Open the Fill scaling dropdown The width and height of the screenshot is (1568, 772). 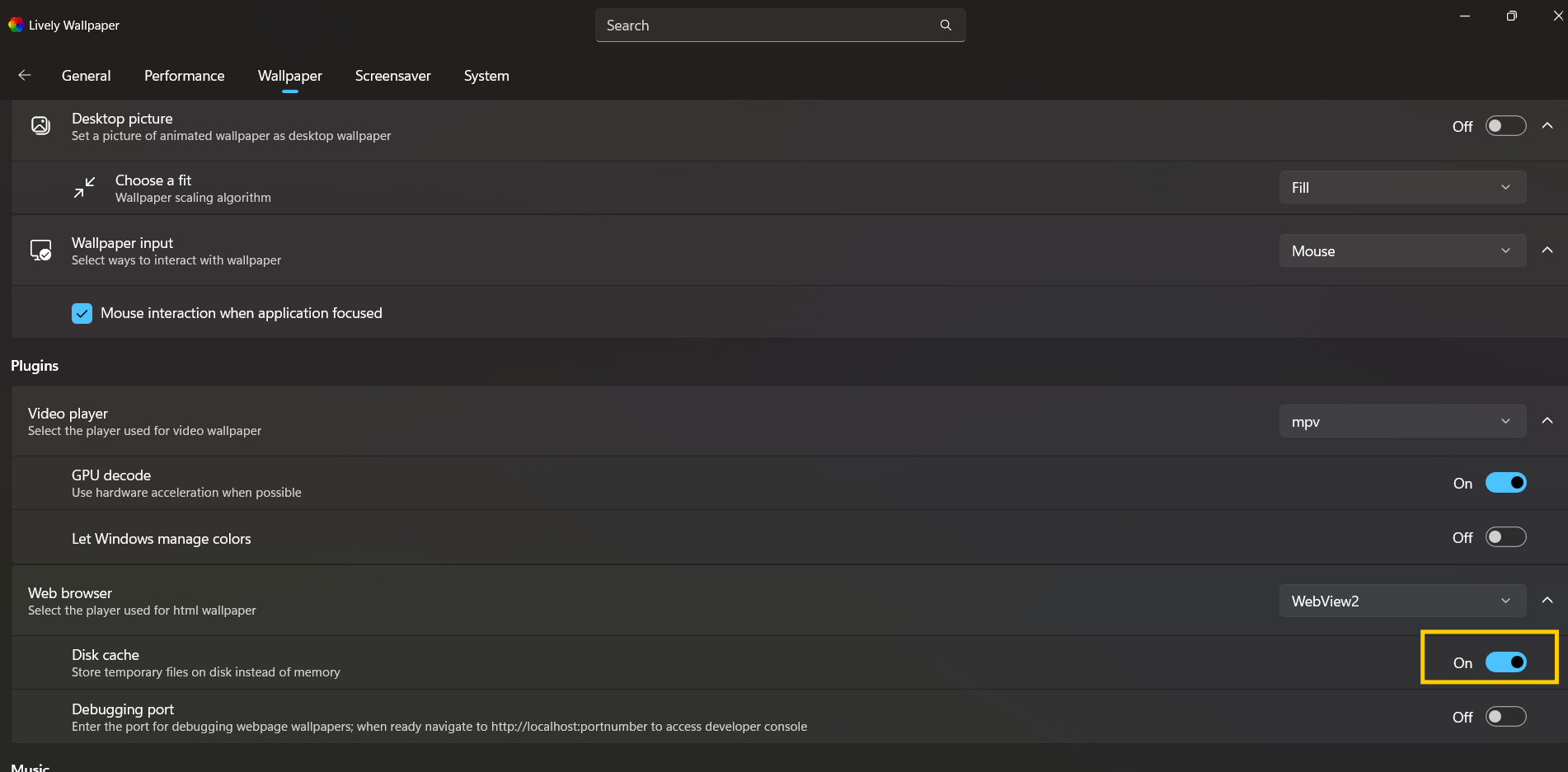(x=1402, y=187)
